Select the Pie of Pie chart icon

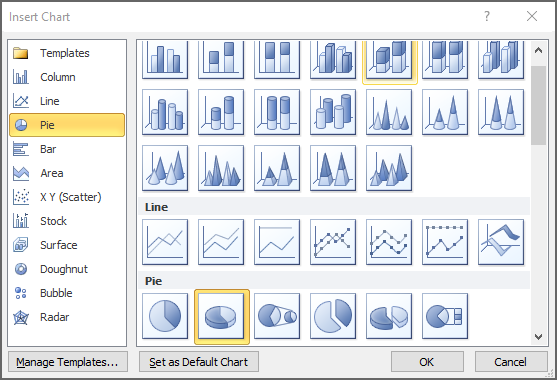(x=277, y=316)
